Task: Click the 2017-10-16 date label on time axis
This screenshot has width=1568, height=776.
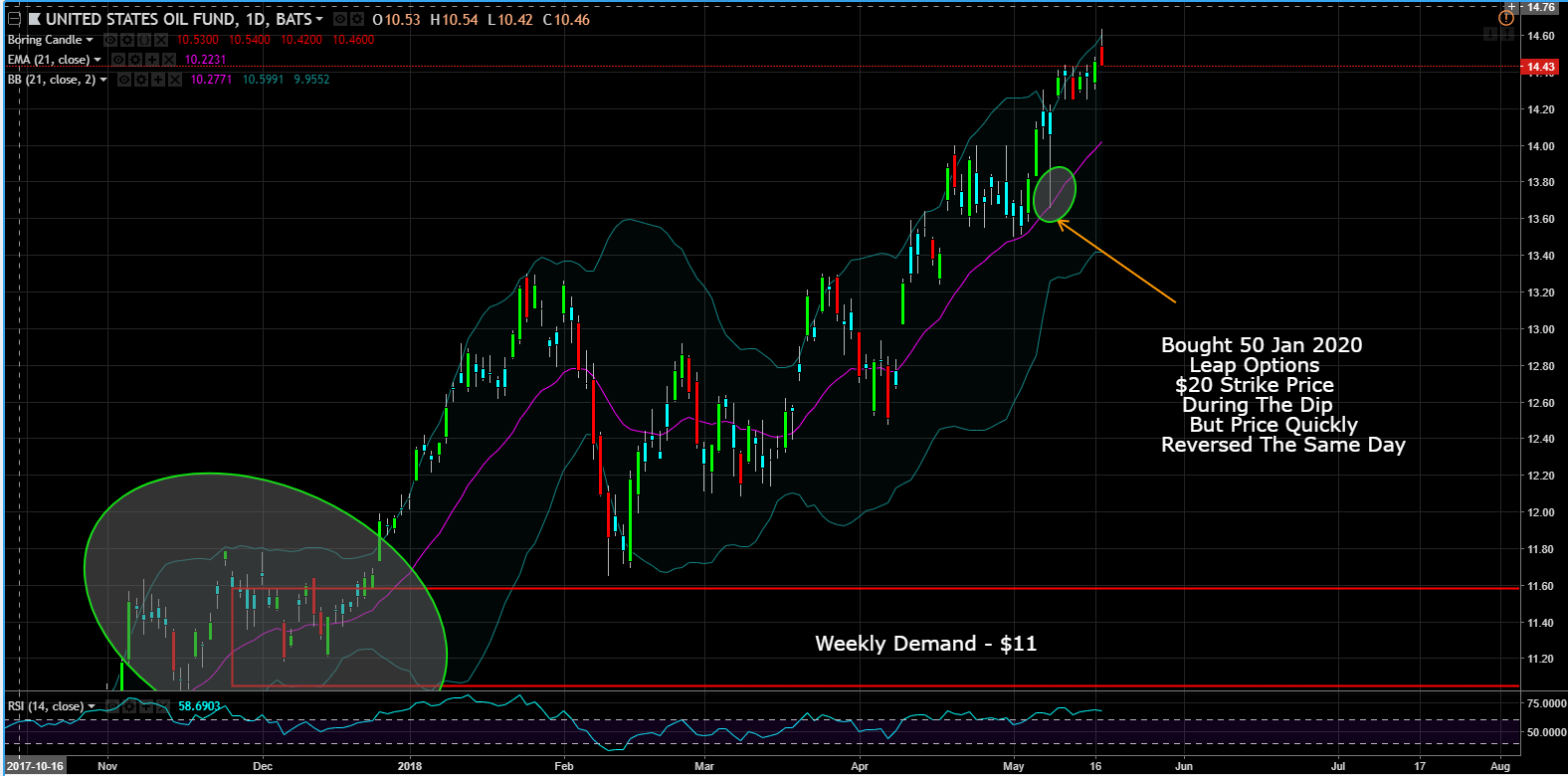Action: (36, 766)
